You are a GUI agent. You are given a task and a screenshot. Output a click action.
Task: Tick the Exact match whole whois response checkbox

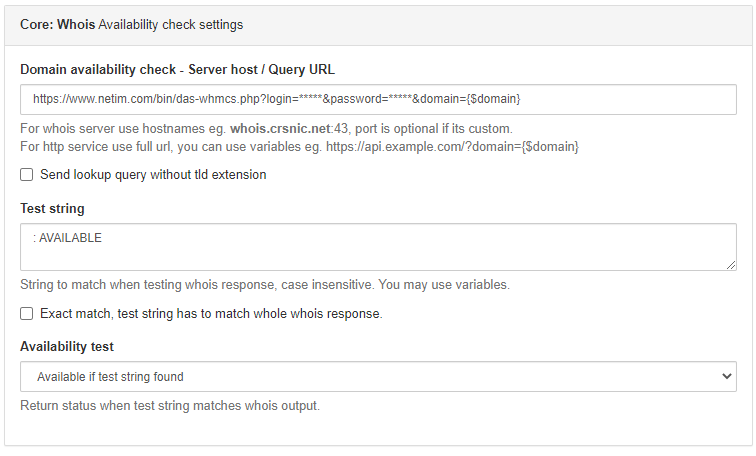(27, 314)
